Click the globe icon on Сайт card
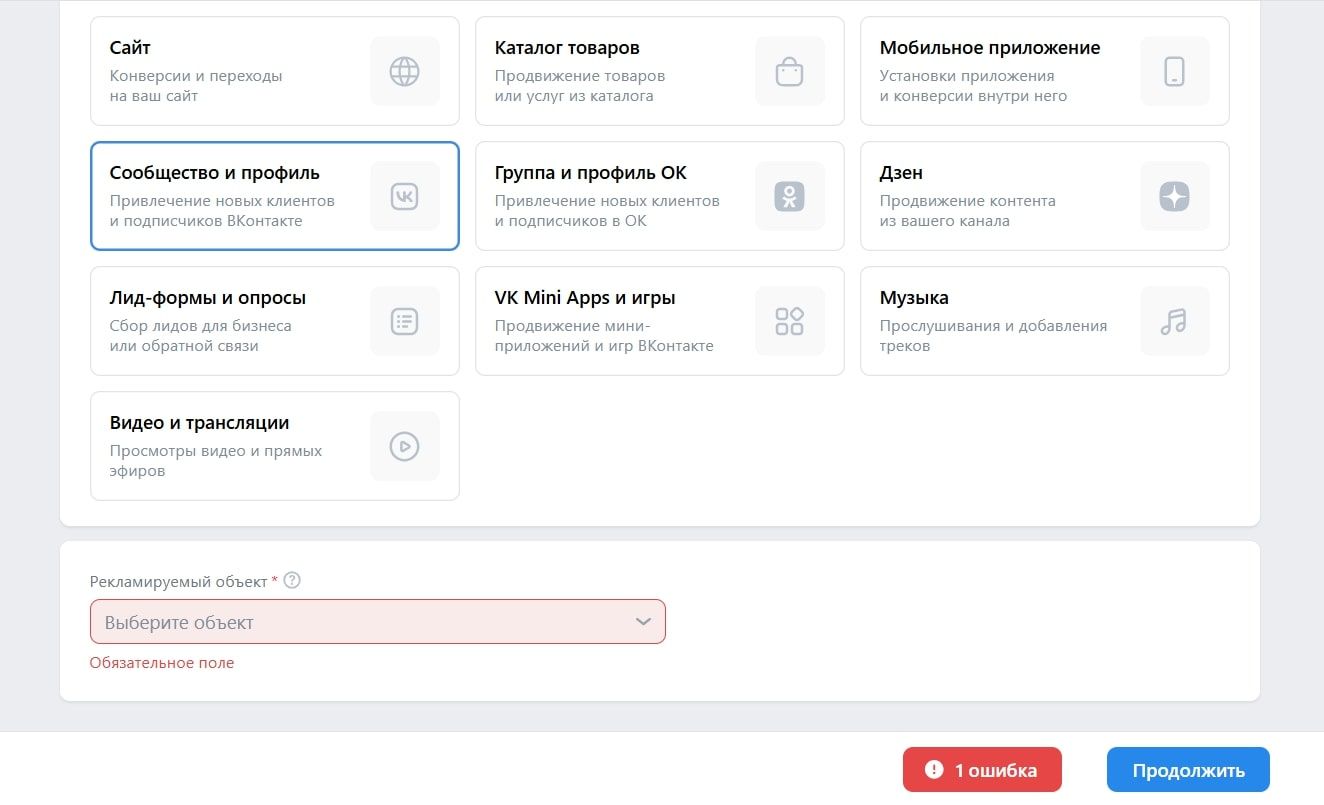 point(404,71)
